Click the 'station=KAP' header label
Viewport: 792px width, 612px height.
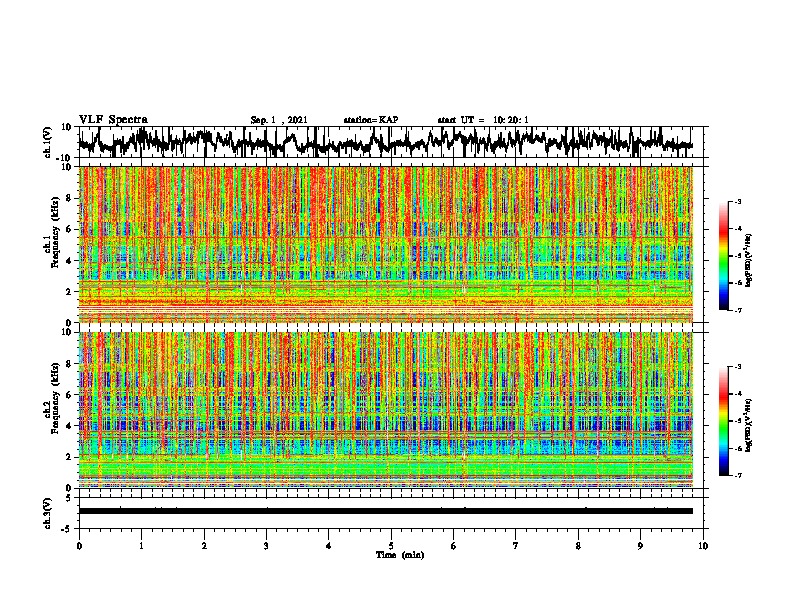(371, 120)
